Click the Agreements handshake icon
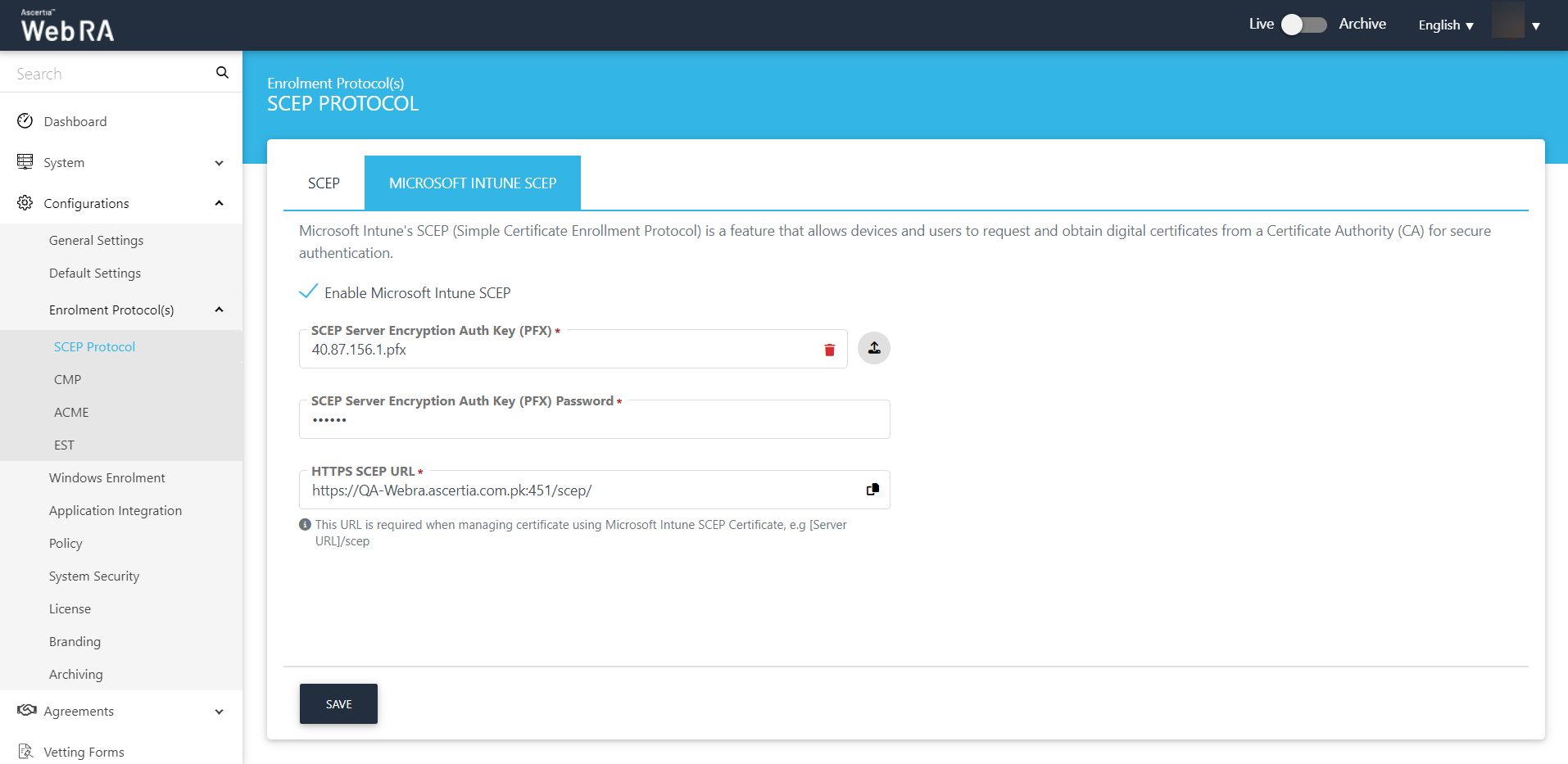The height and width of the screenshot is (764, 1568). 27,710
